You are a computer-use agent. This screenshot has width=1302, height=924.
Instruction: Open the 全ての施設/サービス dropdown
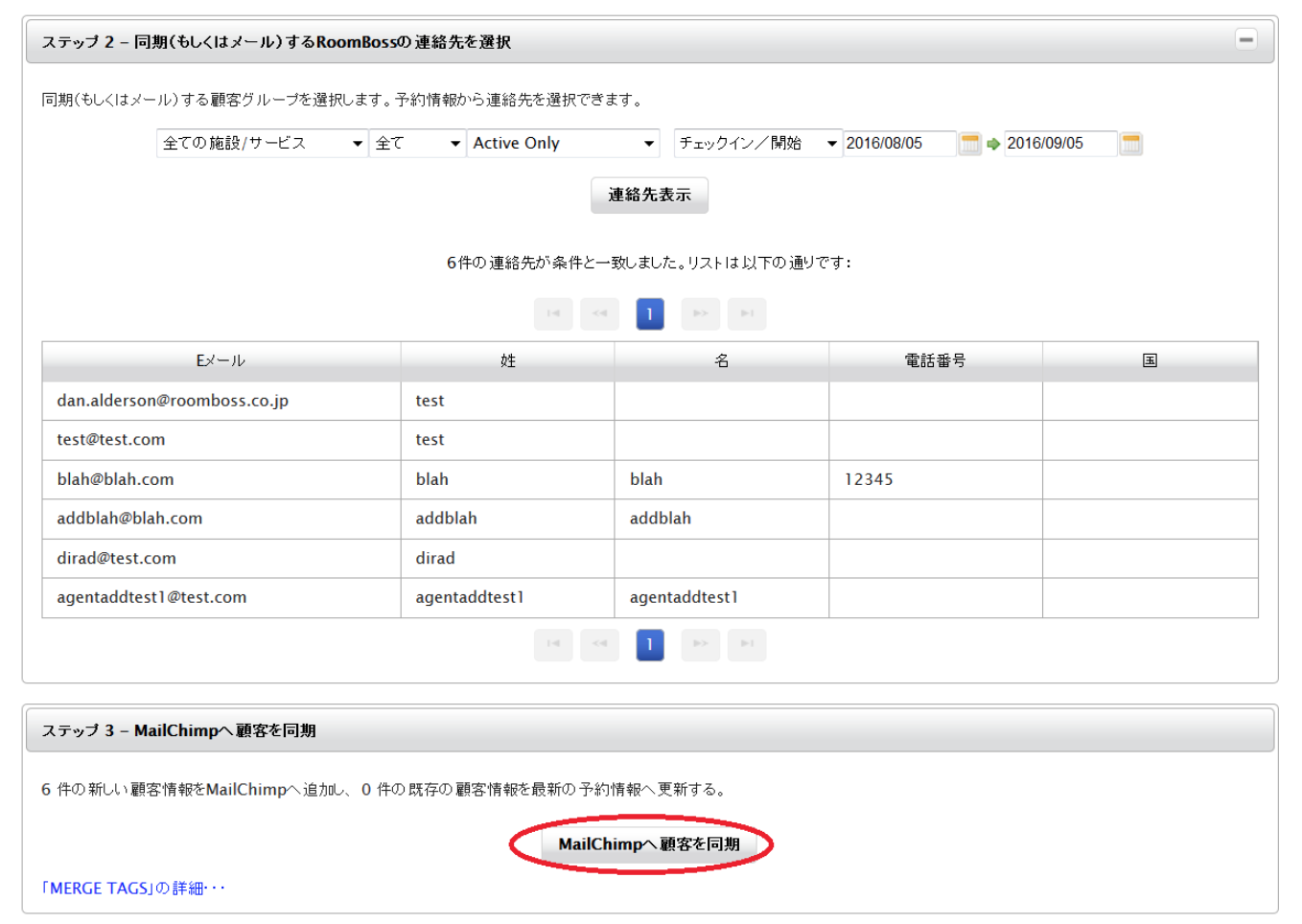pyautogui.click(x=262, y=144)
